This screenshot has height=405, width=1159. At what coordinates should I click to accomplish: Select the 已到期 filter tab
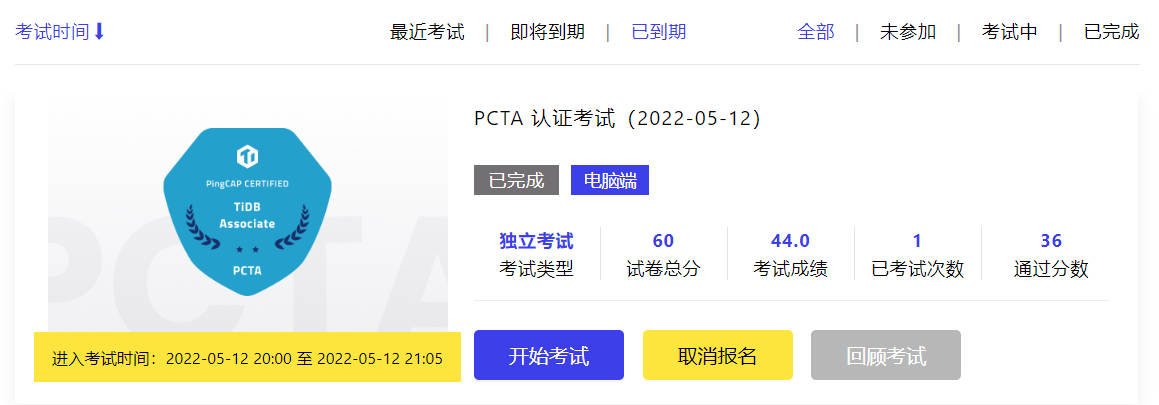[658, 32]
